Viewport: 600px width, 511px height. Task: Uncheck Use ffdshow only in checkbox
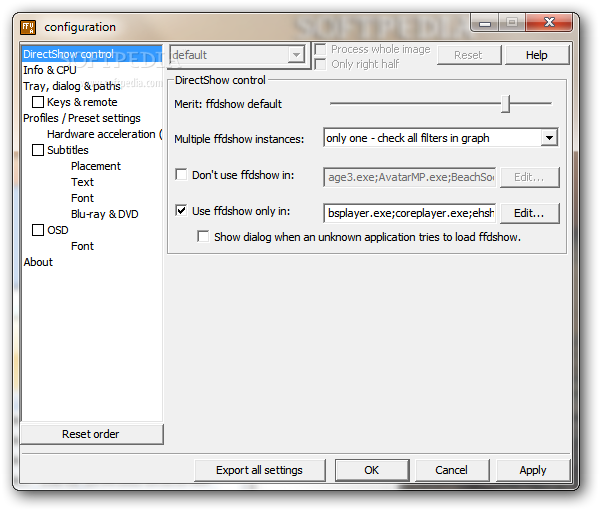pos(181,211)
